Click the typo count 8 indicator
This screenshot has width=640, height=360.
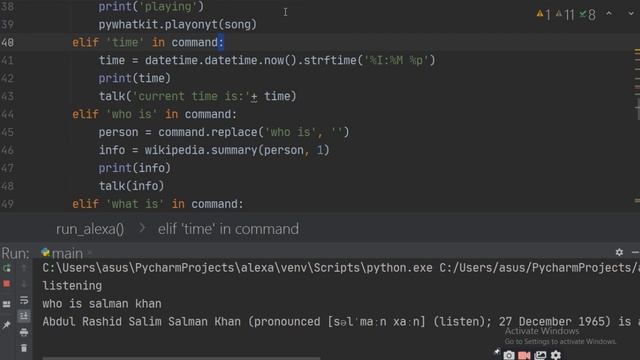pyautogui.click(x=588, y=15)
